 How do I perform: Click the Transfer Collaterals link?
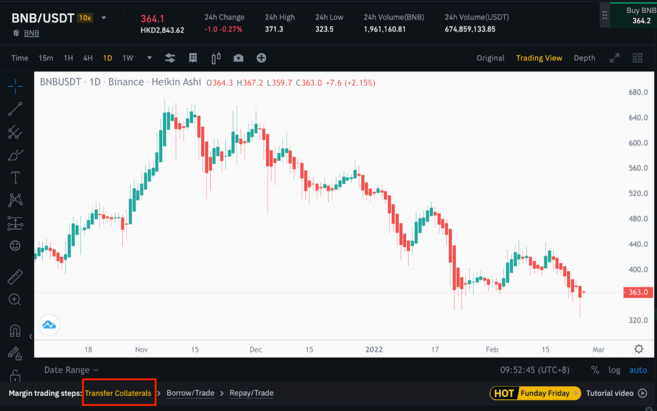(x=118, y=393)
